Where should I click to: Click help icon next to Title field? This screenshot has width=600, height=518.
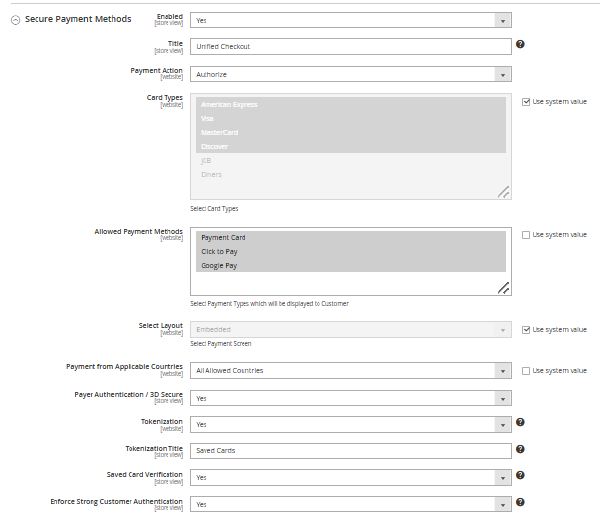coord(520,45)
